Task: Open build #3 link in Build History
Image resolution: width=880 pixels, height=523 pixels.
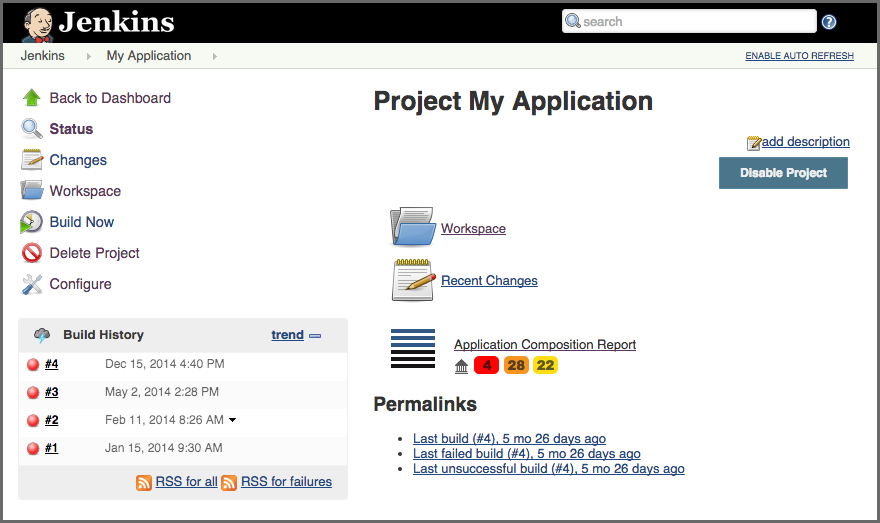Action: coord(52,392)
